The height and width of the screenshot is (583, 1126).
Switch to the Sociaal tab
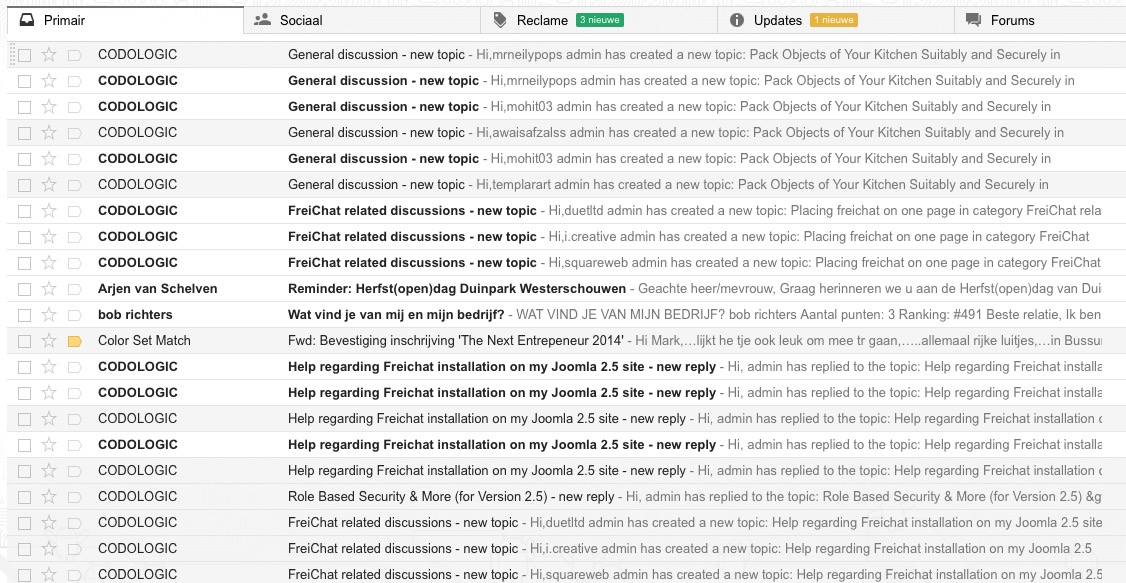click(362, 20)
